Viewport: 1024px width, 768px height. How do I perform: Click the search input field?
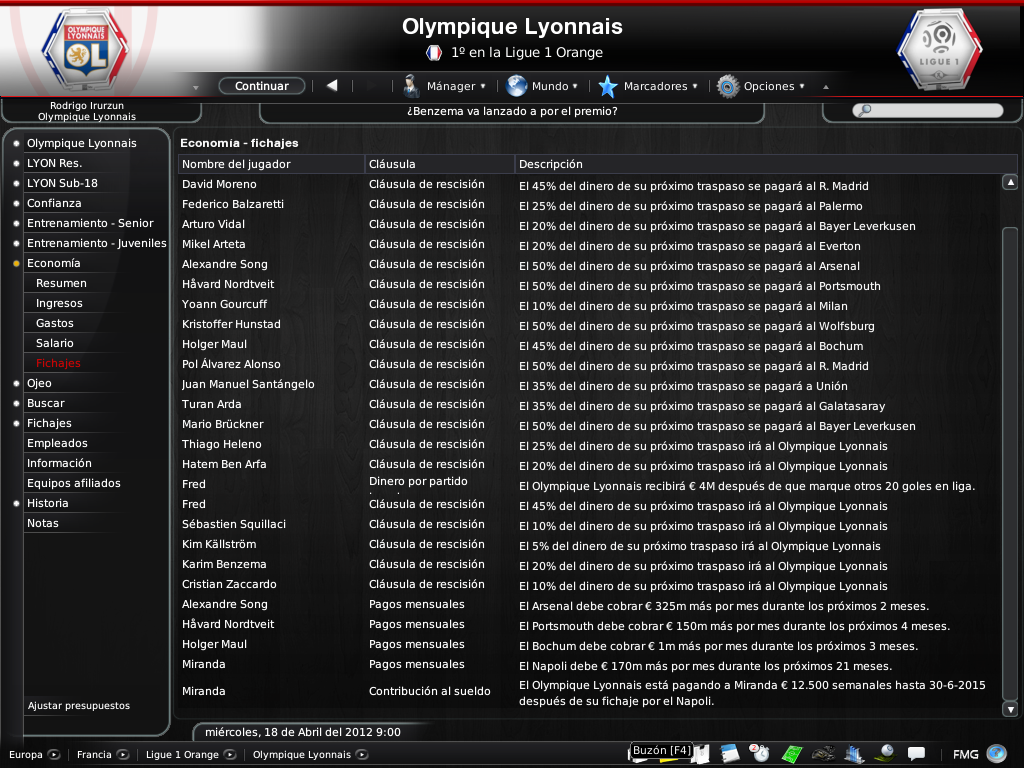(928, 110)
